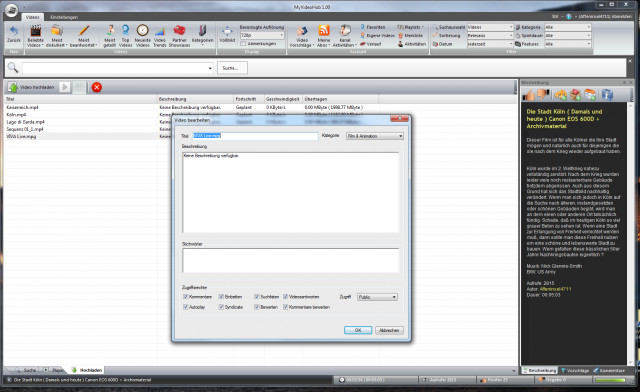Click the blue info icon in title bar
Screen dimensions: 640x392
[569, 17]
